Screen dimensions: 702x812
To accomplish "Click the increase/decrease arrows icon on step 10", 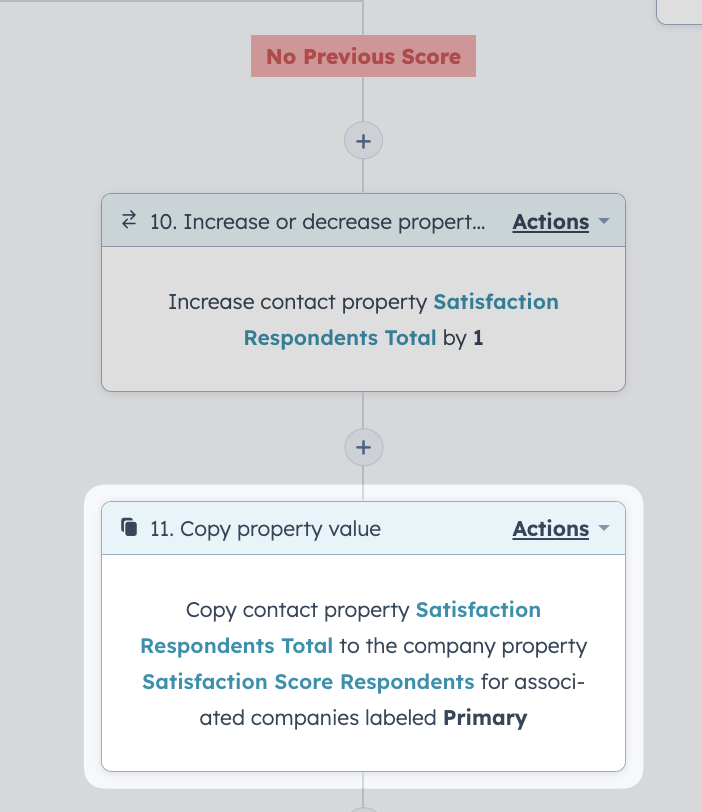I will (129, 220).
